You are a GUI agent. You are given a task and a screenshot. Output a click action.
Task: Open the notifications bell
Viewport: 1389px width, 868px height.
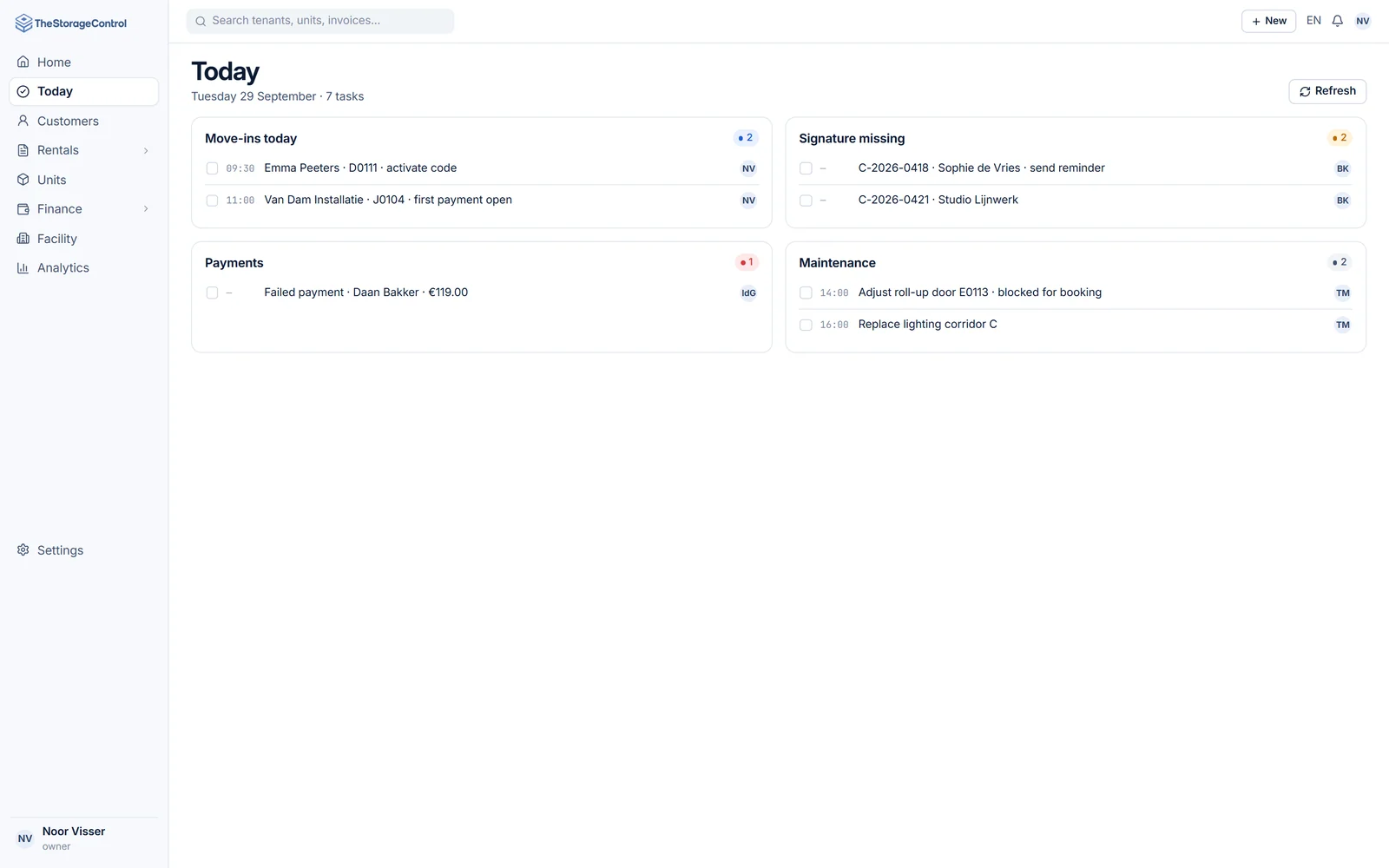1337,21
